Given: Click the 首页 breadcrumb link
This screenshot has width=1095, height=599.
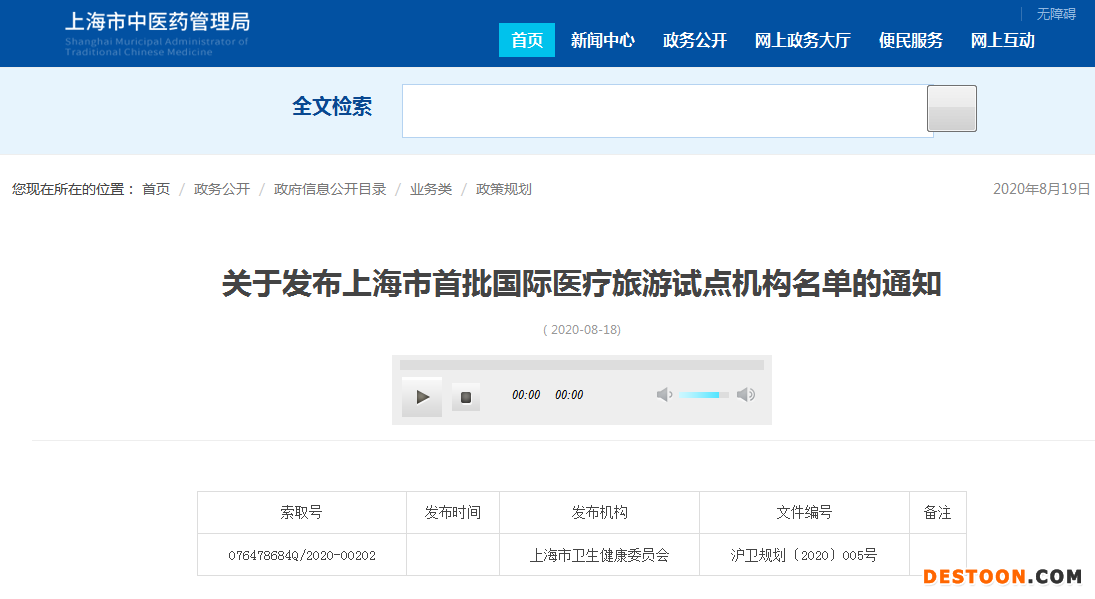Looking at the screenshot, I should pyautogui.click(x=156, y=189).
